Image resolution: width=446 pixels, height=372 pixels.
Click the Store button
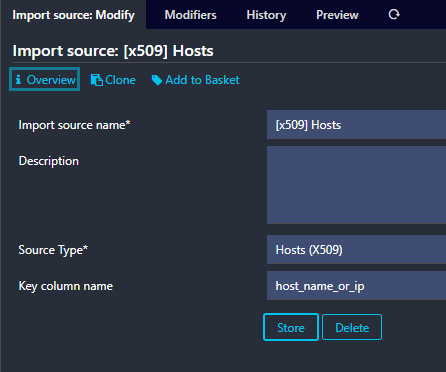(291, 327)
